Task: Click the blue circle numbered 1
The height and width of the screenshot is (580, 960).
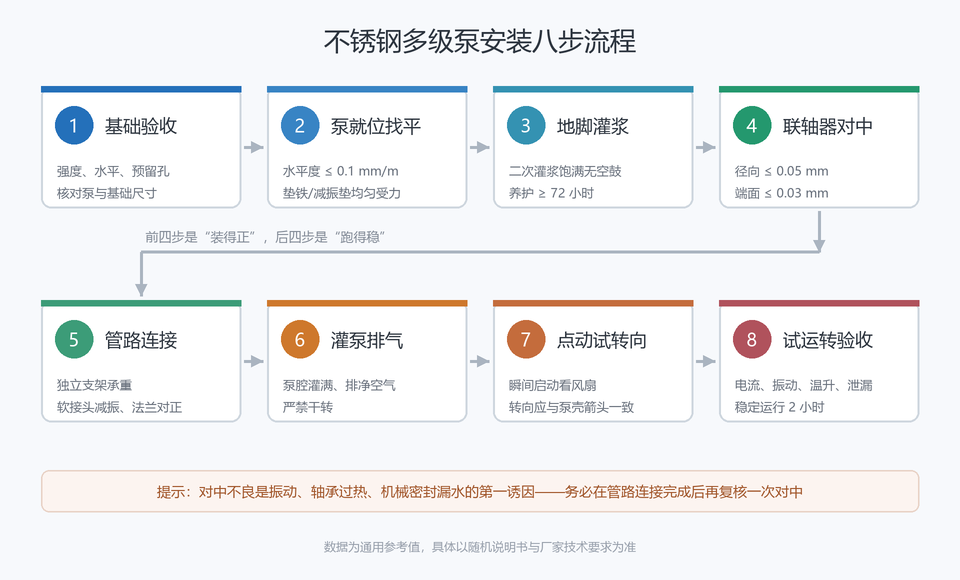Action: (x=73, y=126)
